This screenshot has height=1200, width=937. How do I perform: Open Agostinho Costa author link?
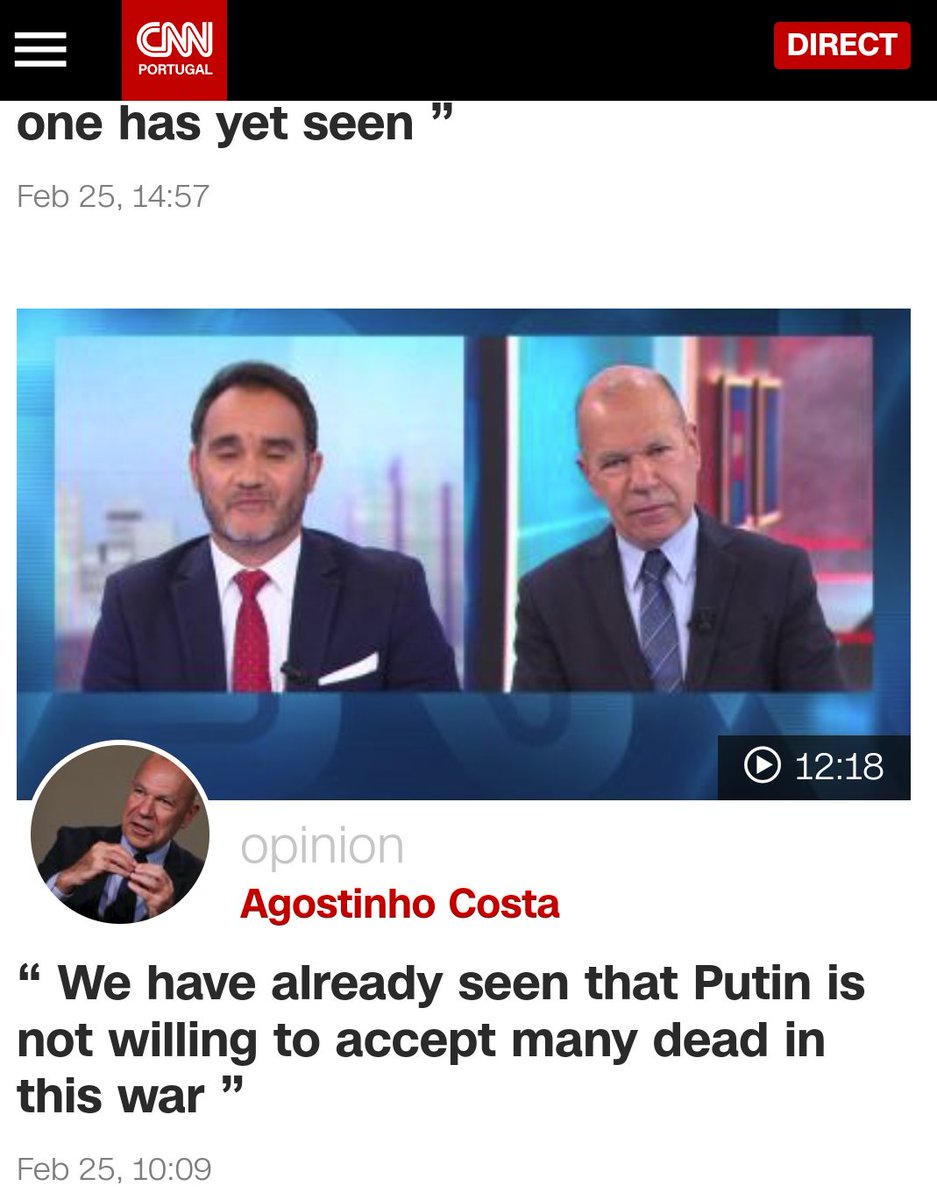point(400,904)
